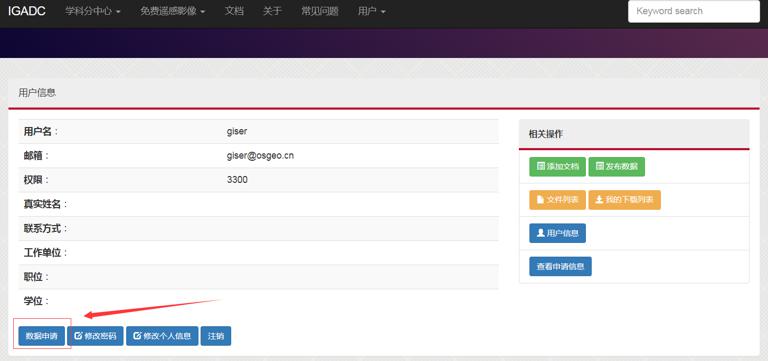Expand the 免费遥感影像 dropdown menu
768x361 pixels.
pyautogui.click(x=172, y=11)
